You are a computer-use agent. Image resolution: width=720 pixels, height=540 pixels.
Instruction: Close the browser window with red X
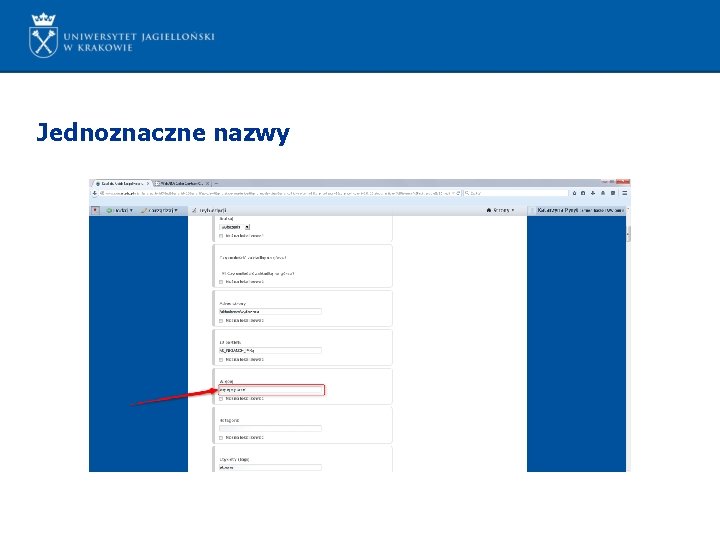point(623,182)
